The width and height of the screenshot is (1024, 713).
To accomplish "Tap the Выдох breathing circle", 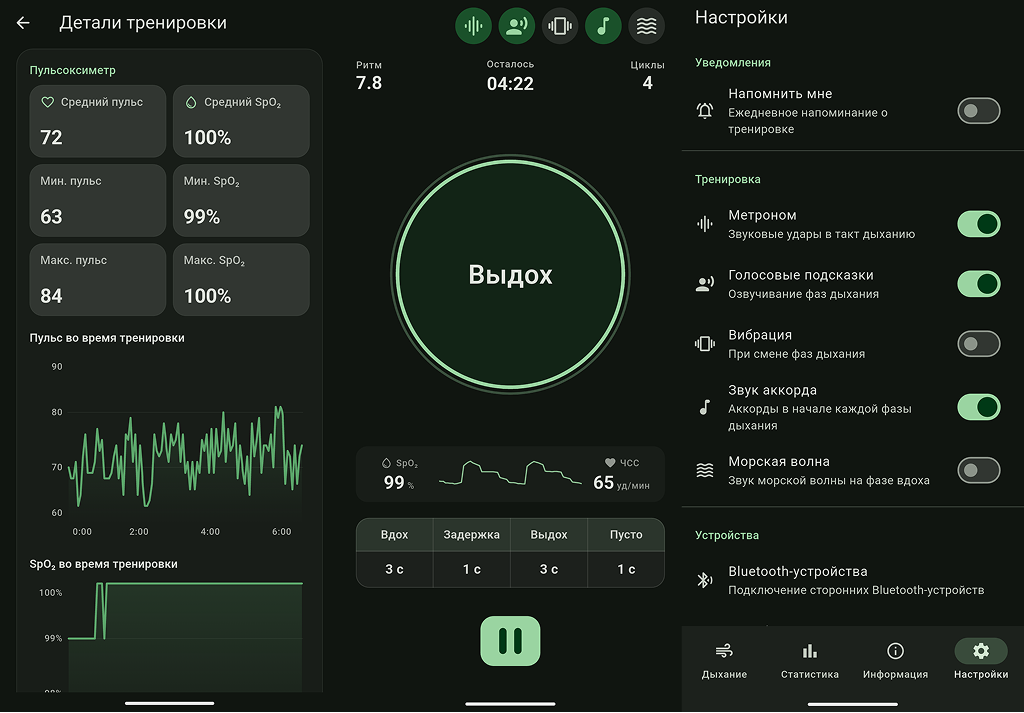I will point(510,274).
